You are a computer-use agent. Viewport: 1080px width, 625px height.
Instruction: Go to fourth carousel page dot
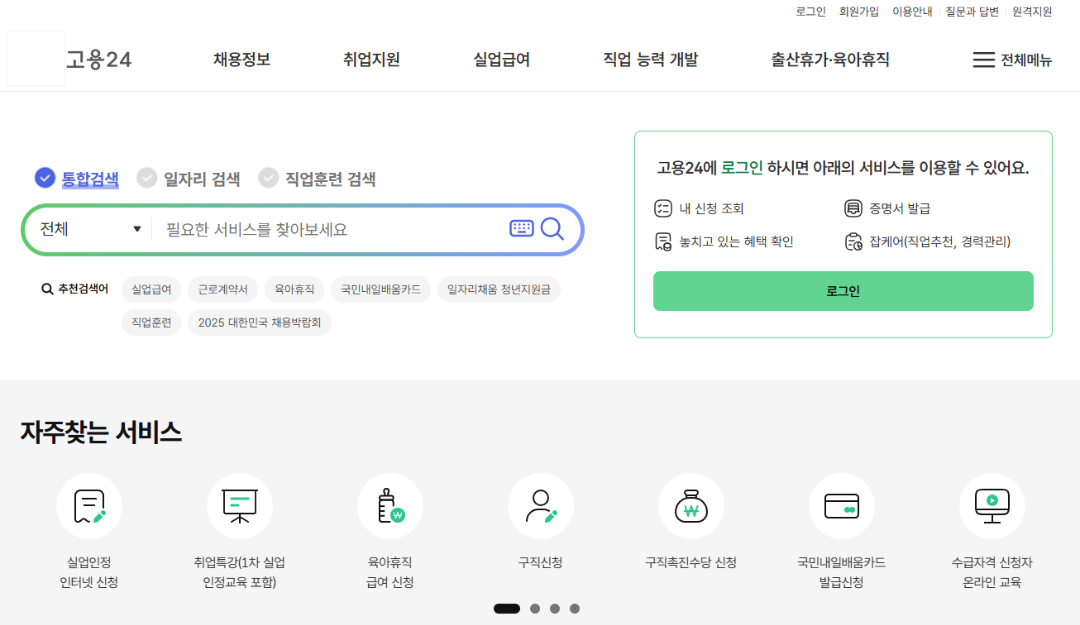[575, 608]
